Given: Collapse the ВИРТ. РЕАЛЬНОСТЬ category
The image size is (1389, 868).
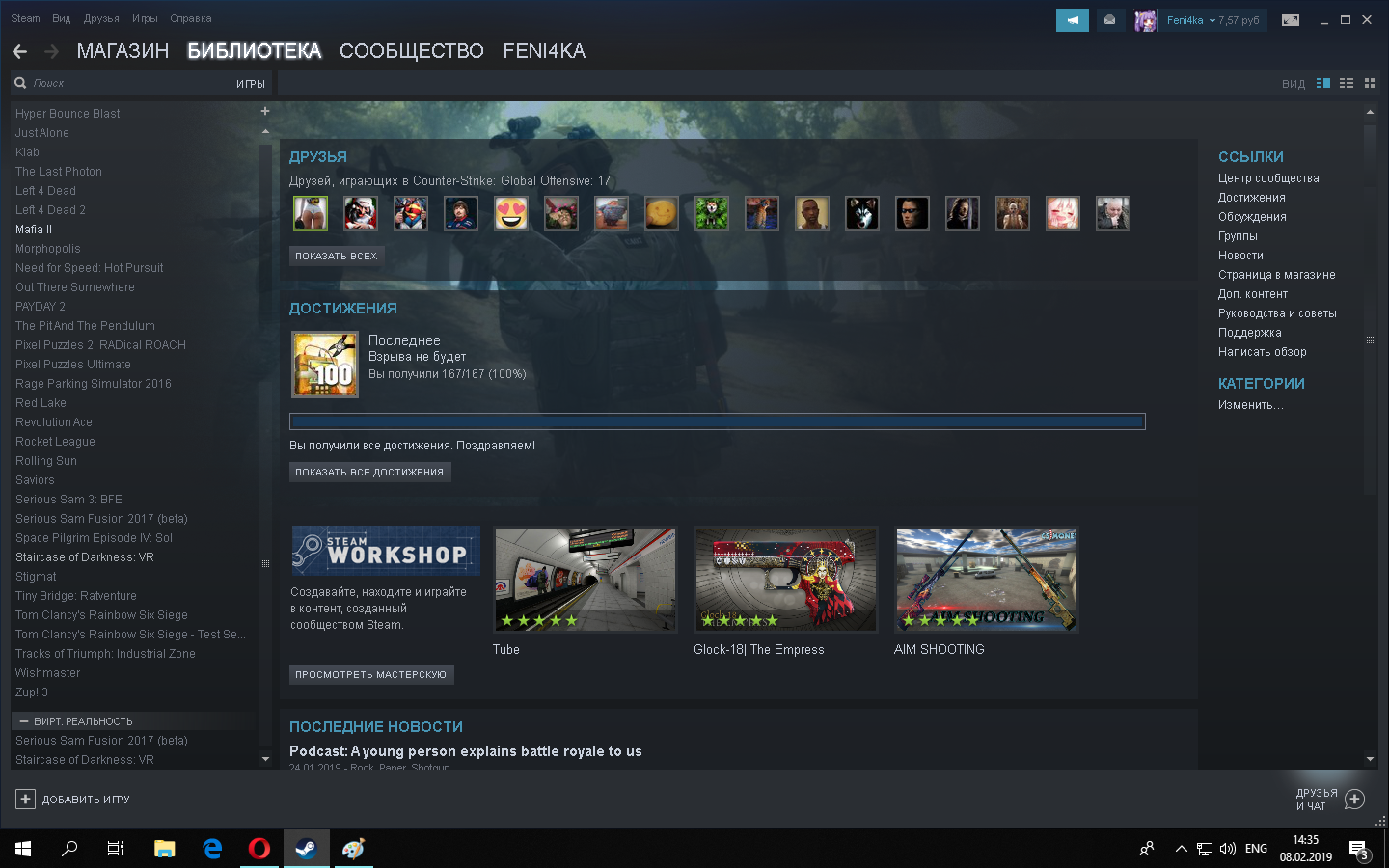Looking at the screenshot, I should pyautogui.click(x=24, y=721).
